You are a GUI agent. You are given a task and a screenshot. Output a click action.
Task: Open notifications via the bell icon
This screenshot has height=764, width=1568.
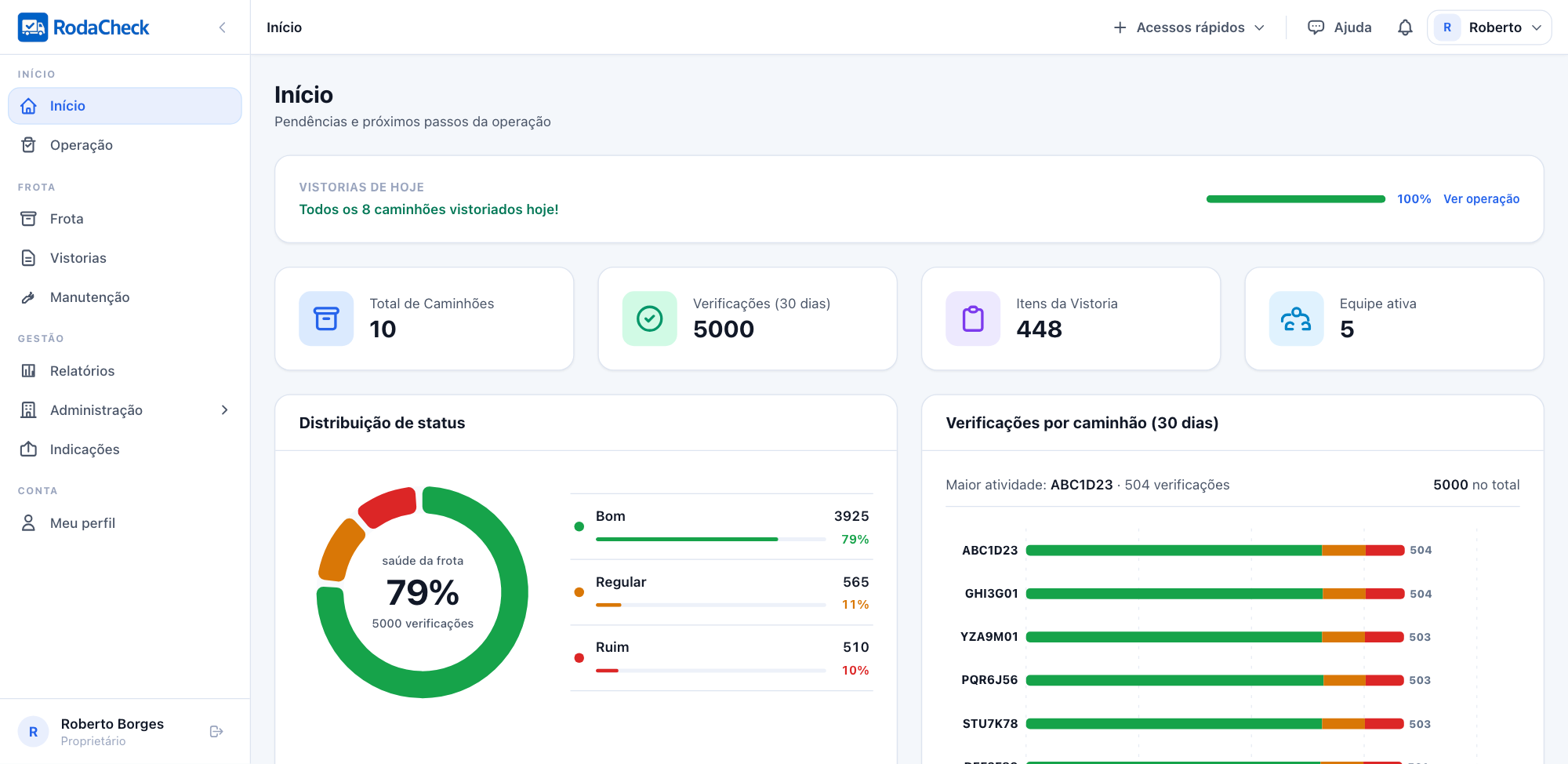[x=1405, y=27]
